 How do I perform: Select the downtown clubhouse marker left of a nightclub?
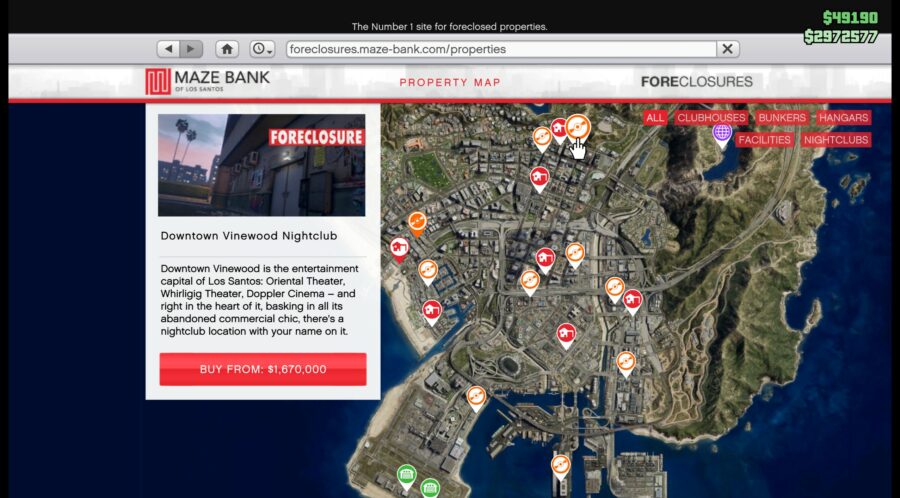click(x=545, y=259)
